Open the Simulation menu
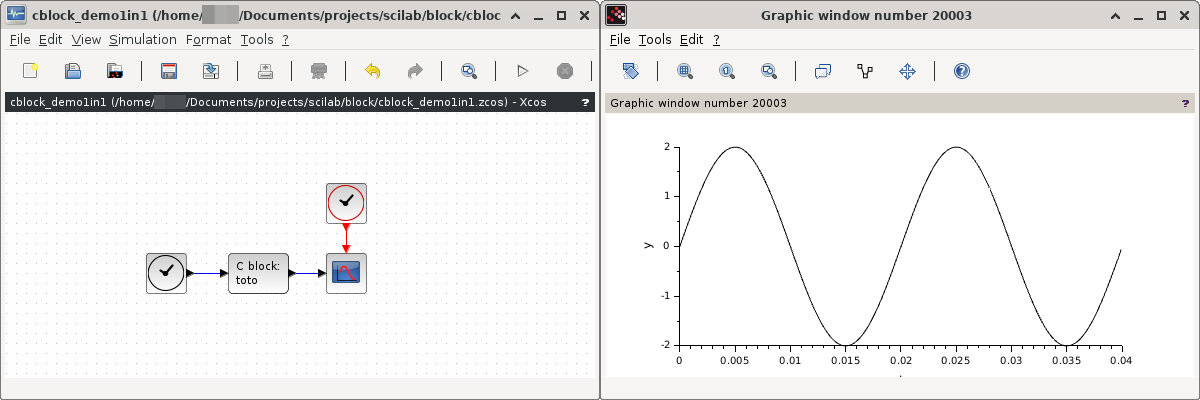The width and height of the screenshot is (1200, 400). (143, 40)
